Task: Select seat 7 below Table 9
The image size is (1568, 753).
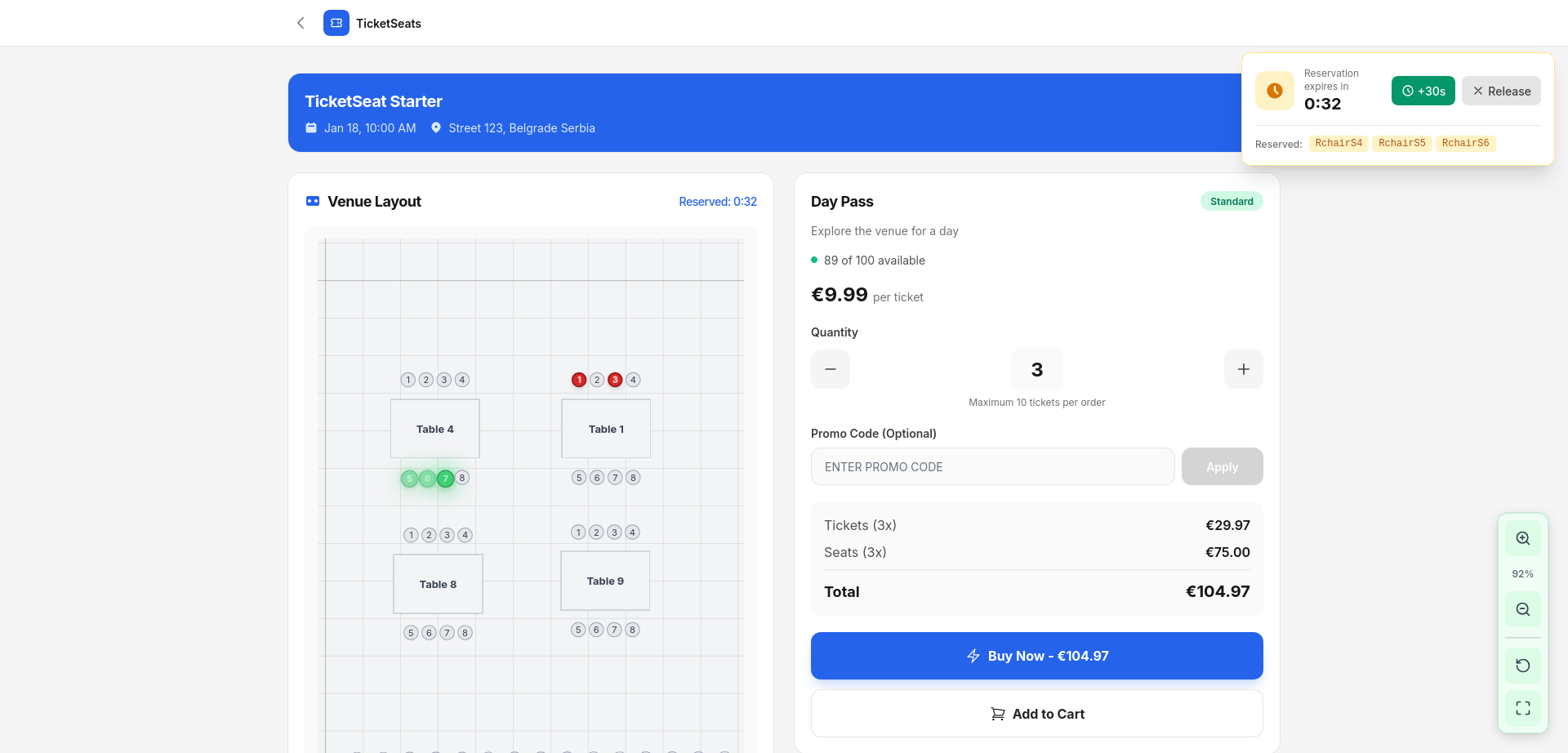Action: coord(614,630)
